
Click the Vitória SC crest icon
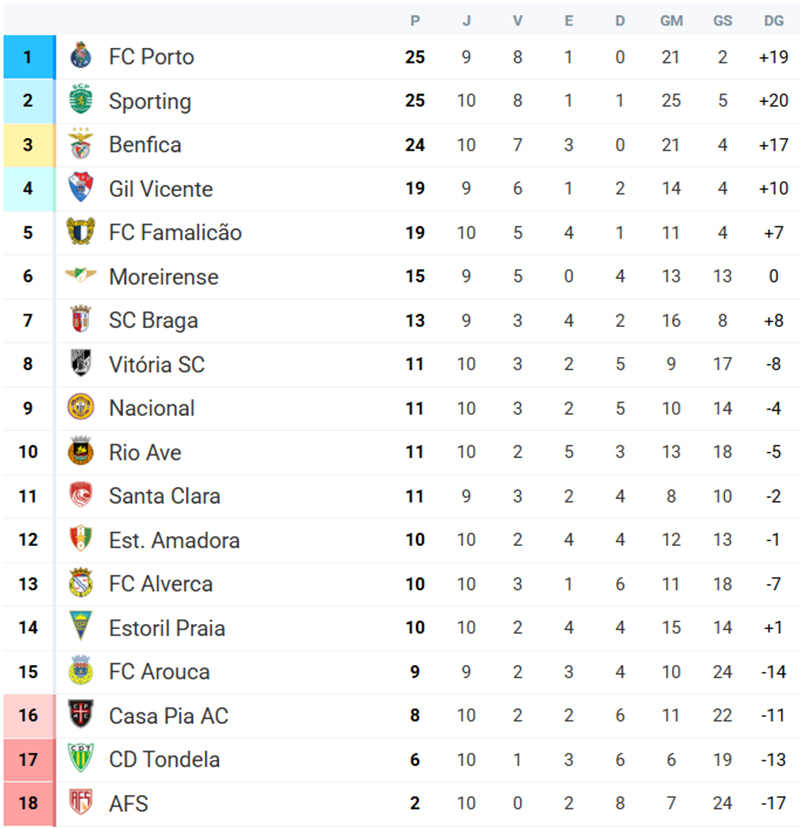[x=80, y=364]
